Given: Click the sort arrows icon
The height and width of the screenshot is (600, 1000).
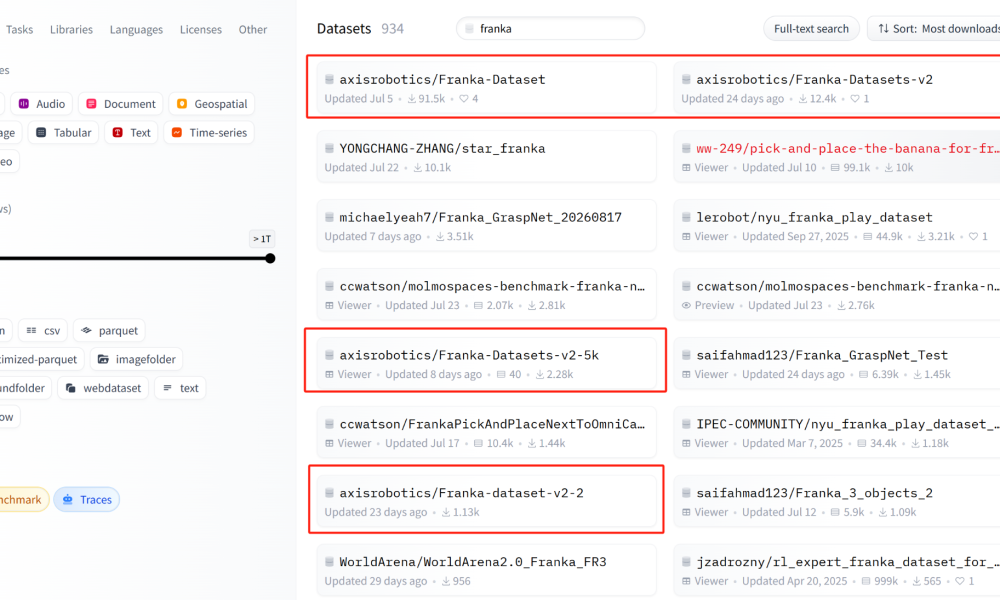Looking at the screenshot, I should (x=883, y=29).
